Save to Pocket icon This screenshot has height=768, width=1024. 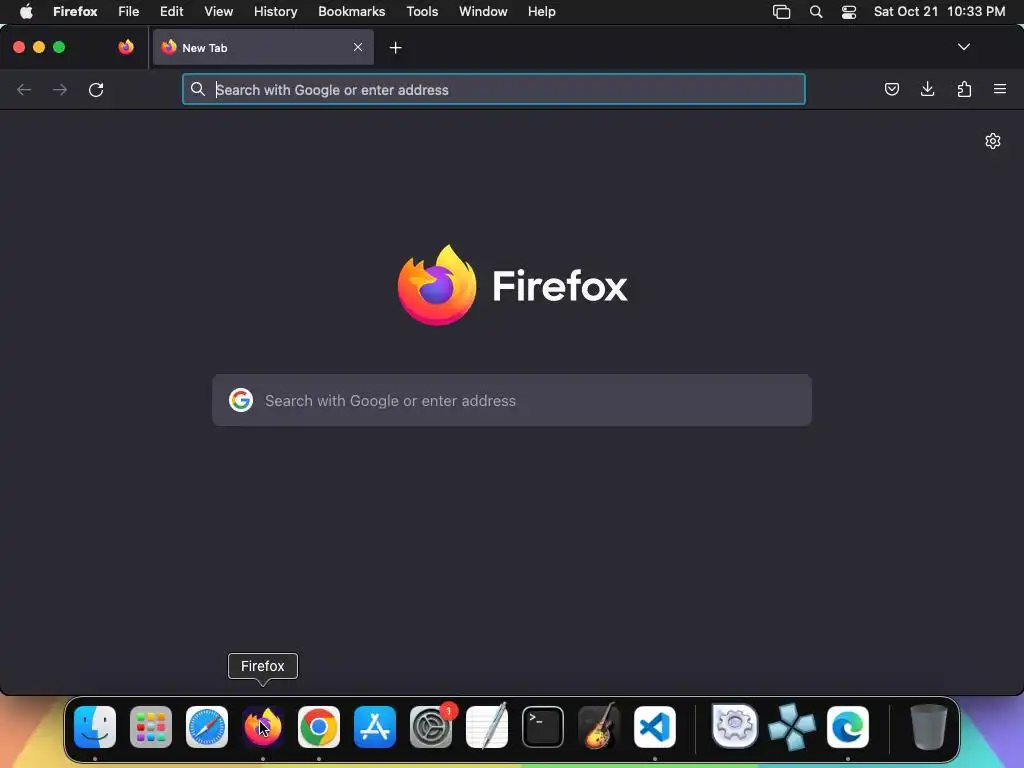coord(891,89)
